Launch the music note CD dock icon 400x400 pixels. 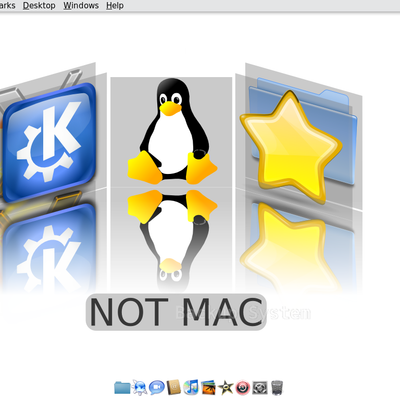[191, 388]
